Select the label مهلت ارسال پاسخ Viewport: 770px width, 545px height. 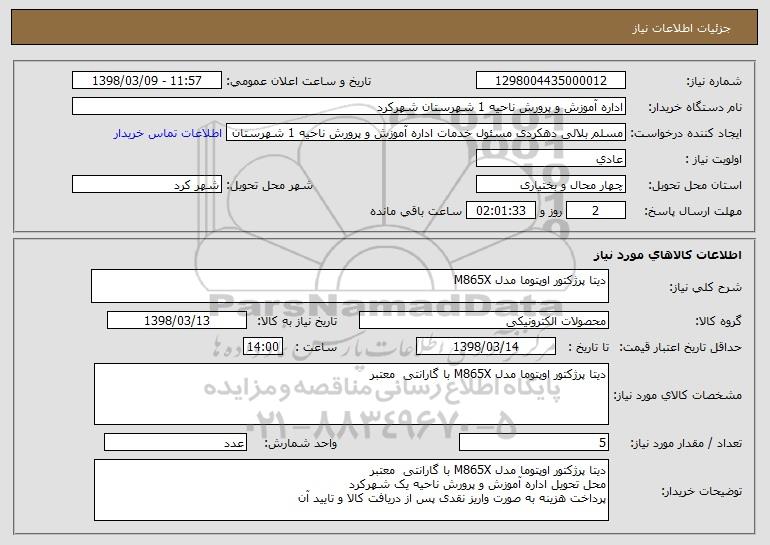(x=693, y=211)
